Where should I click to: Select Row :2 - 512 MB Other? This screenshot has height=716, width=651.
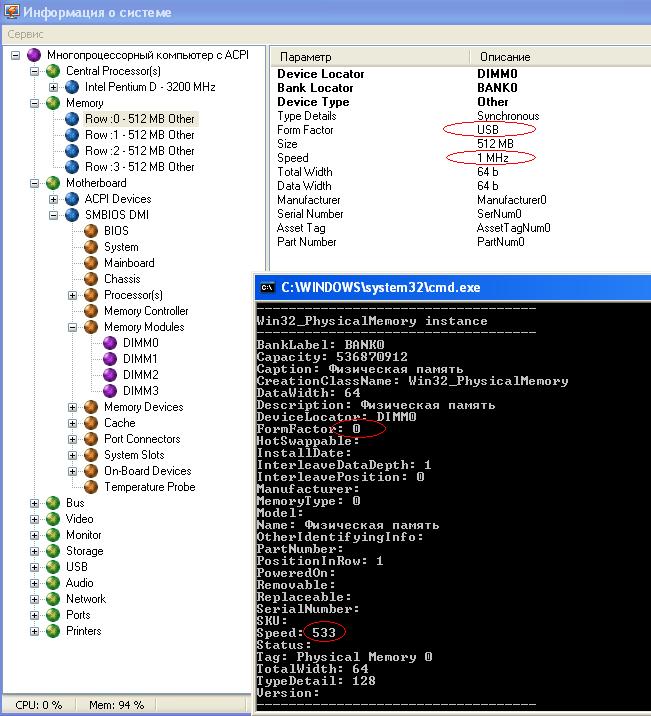(x=140, y=151)
